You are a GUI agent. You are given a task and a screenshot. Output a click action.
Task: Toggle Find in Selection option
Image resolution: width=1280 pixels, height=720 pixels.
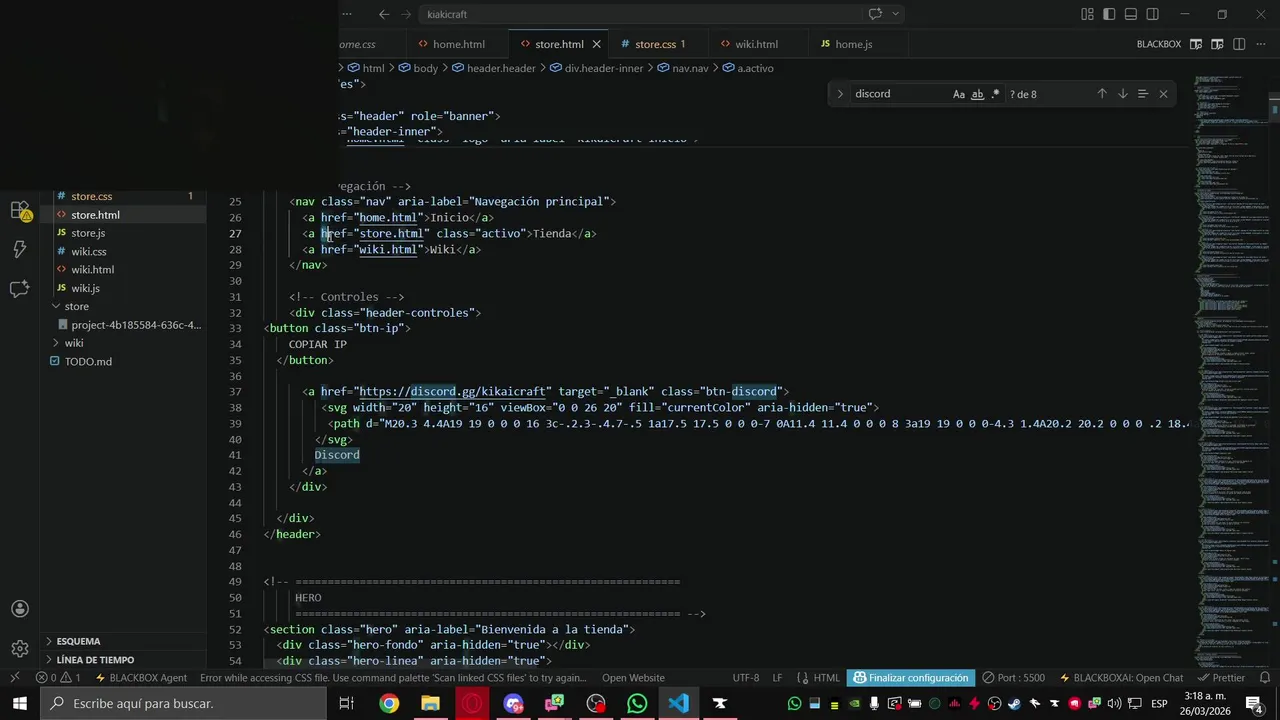[1142, 94]
